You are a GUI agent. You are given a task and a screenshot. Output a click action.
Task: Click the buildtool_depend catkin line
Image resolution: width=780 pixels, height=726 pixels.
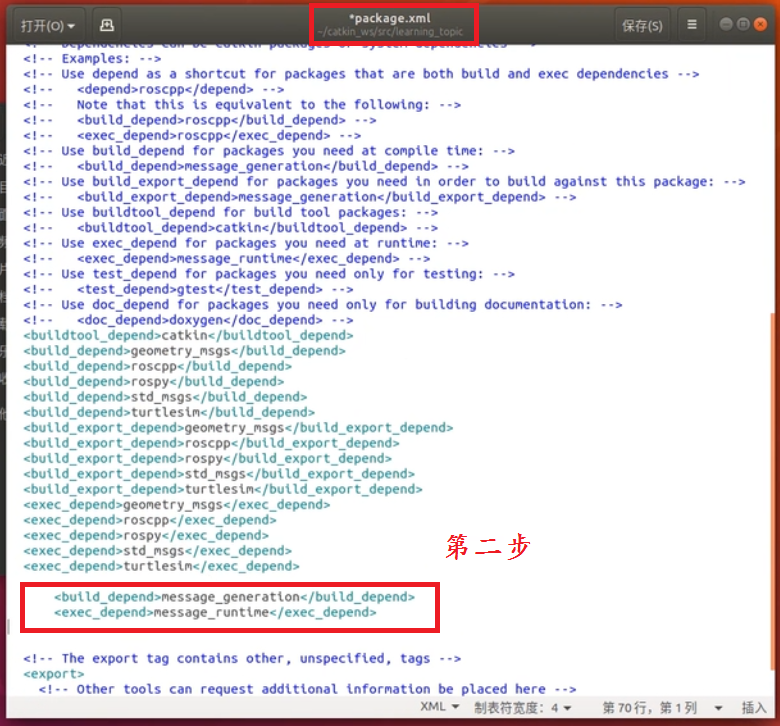click(188, 335)
